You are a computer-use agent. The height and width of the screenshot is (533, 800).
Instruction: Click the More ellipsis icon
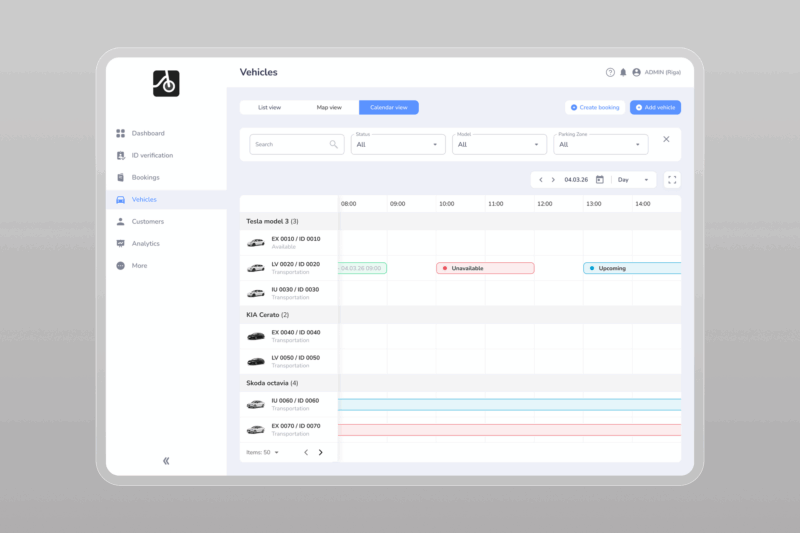(120, 265)
